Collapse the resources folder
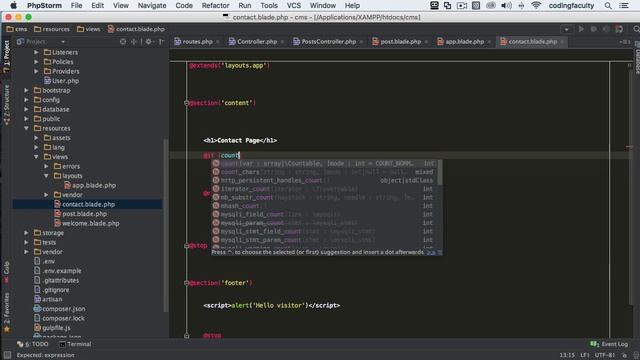This screenshot has height=360, width=640. pos(27,128)
